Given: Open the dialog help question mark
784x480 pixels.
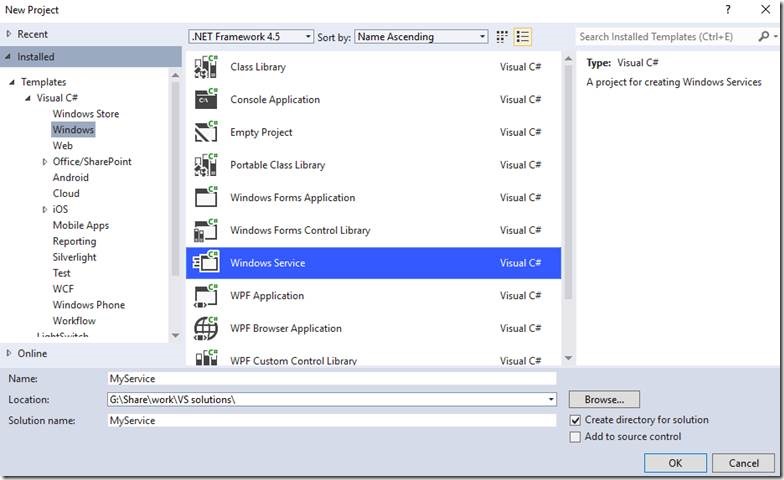Looking at the screenshot, I should coord(728,10).
